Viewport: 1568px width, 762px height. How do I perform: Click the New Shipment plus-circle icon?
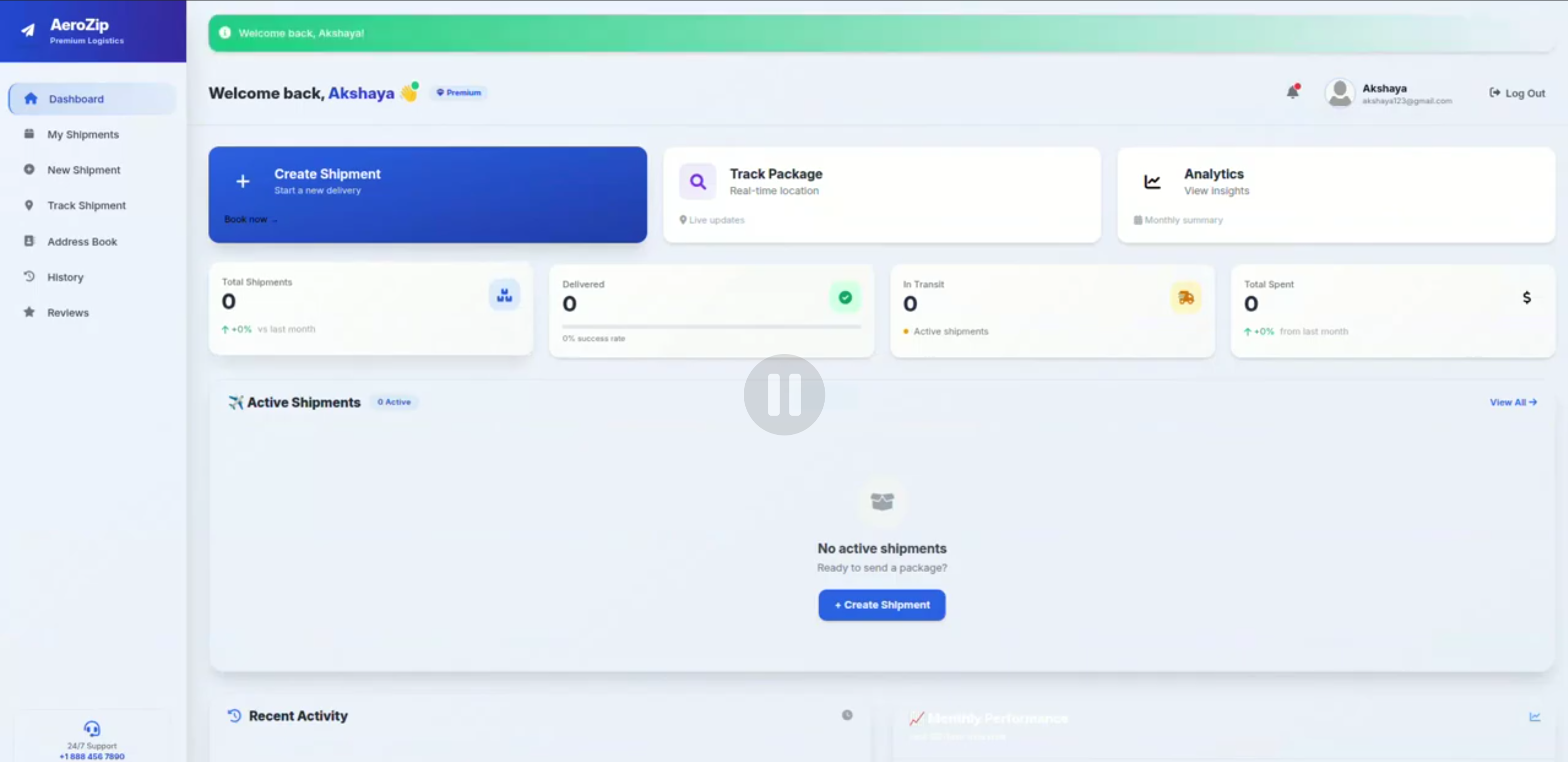[28, 169]
